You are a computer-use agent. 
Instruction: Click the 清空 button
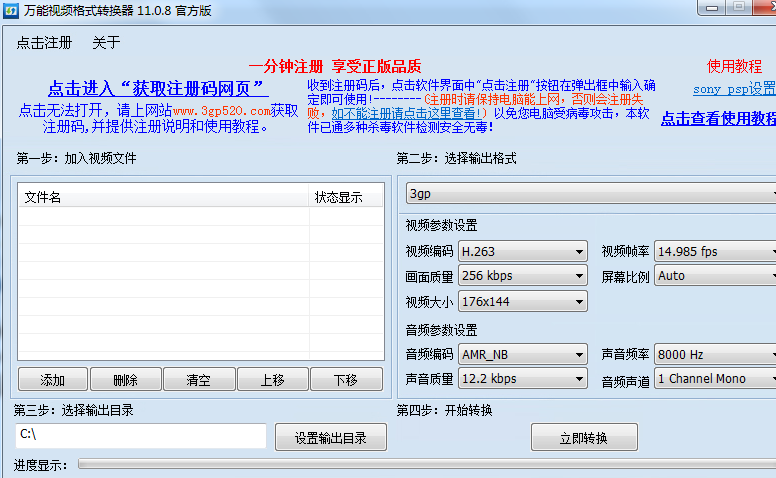[x=198, y=380]
